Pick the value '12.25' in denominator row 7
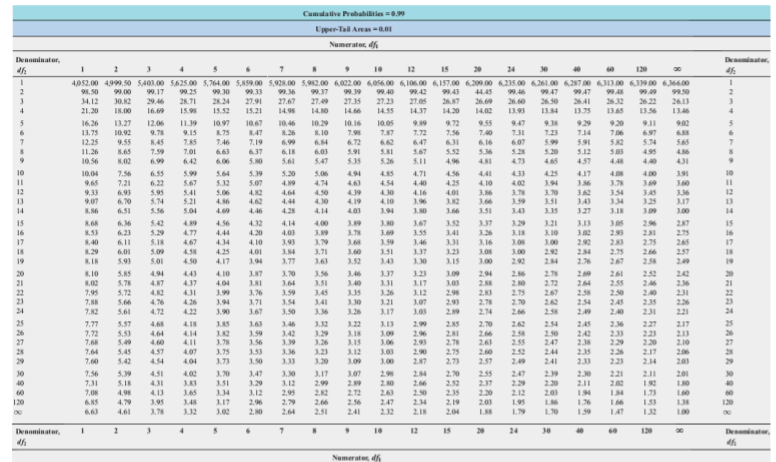This screenshot has height=462, width=776. pos(90,142)
